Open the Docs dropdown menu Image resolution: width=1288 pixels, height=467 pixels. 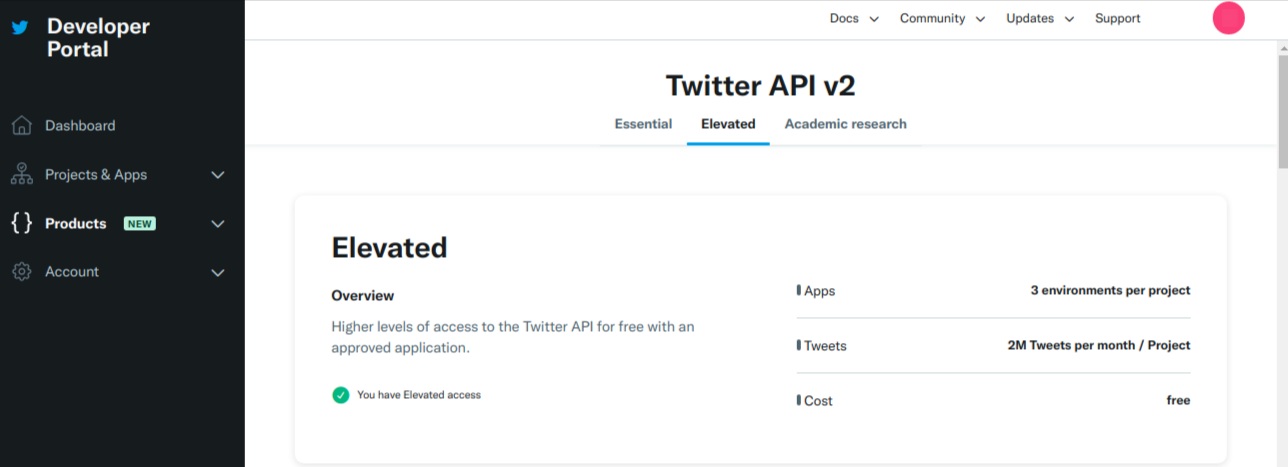[x=854, y=19]
